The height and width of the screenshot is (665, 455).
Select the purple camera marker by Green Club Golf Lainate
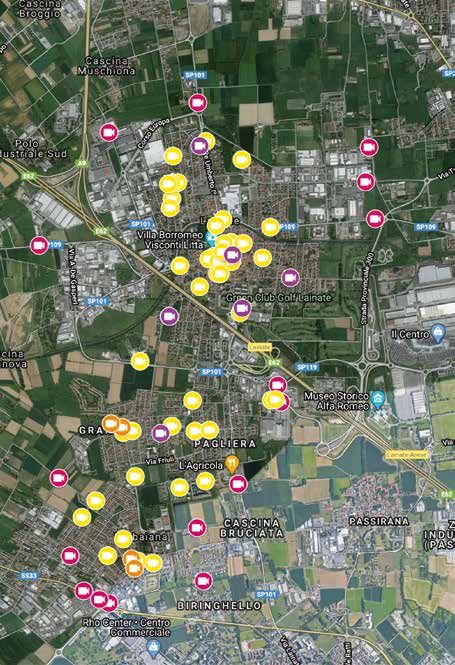(242, 308)
